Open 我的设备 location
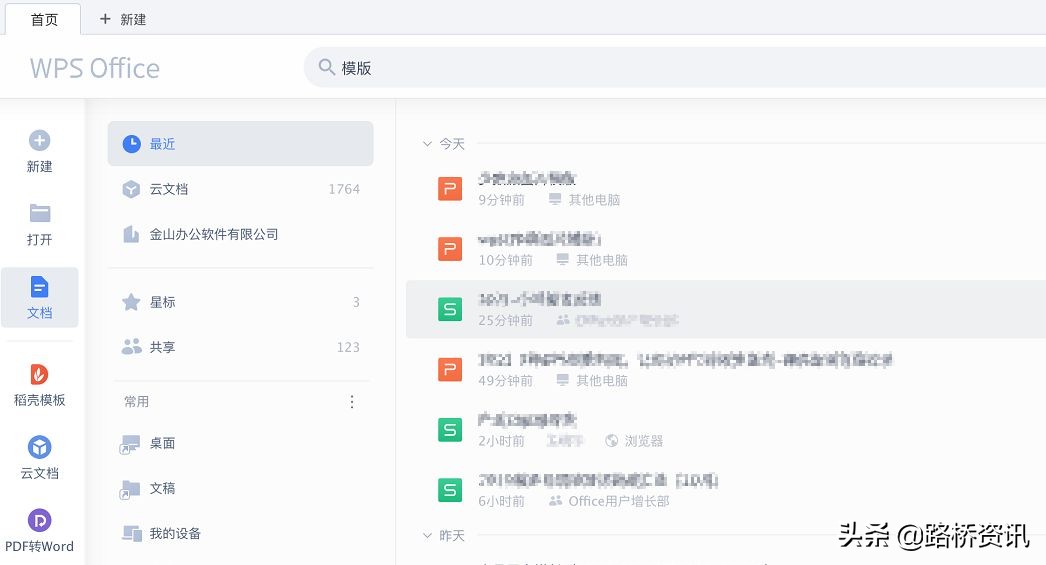This screenshot has height=565, width=1046. point(240,534)
